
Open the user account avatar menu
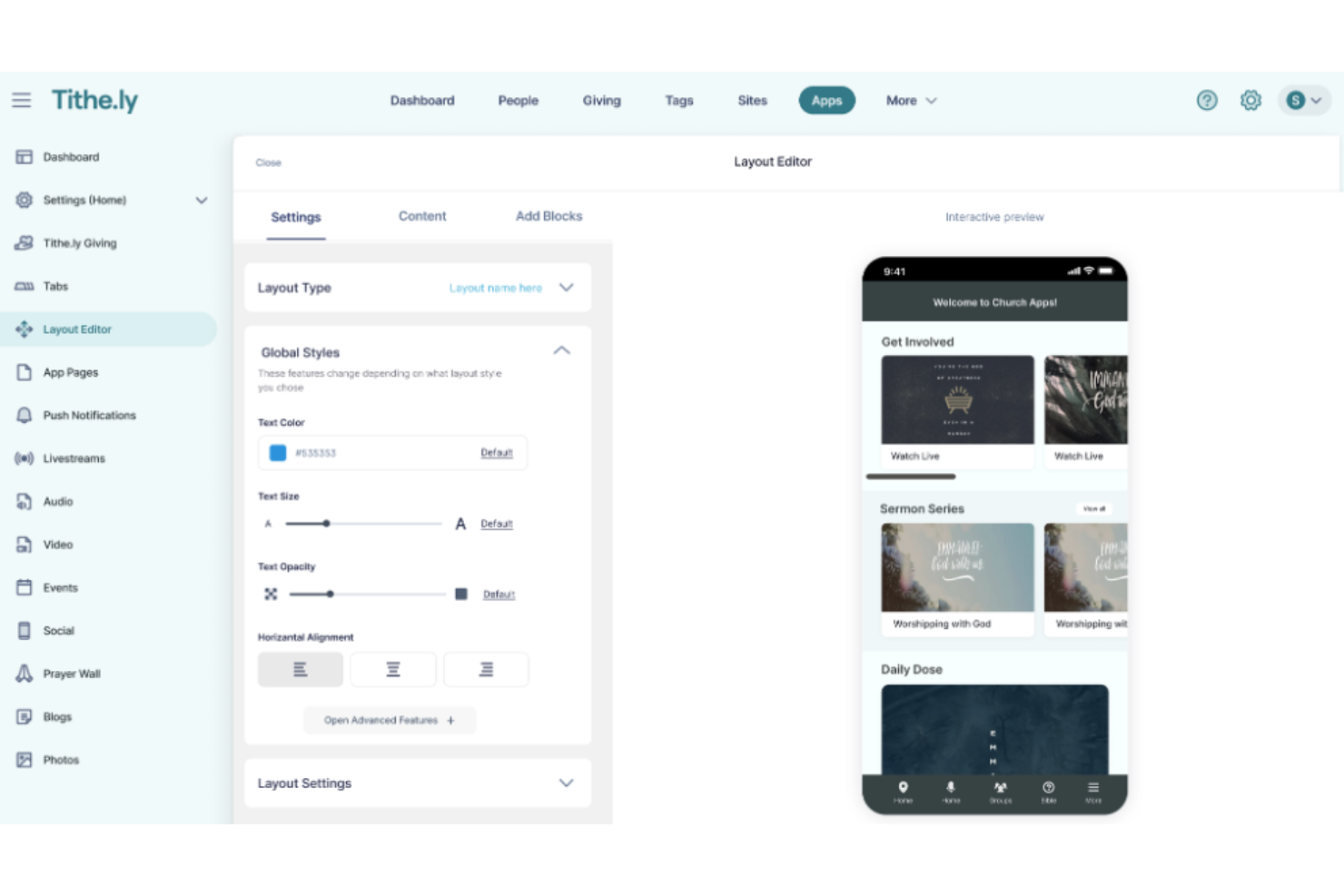pyautogui.click(x=1304, y=100)
